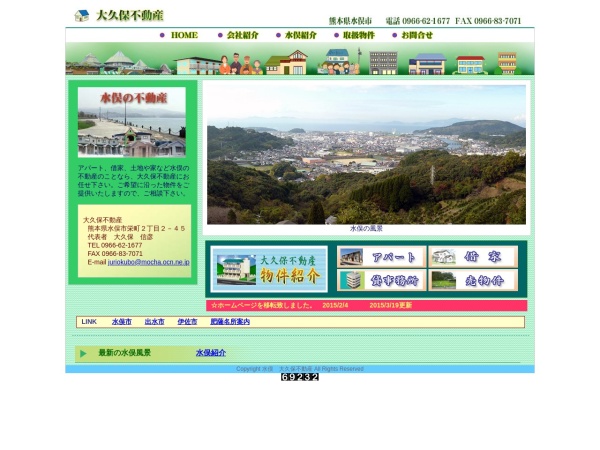Click the ホームページを移転致しました notice text
This screenshot has width=600, height=450.
(x=262, y=305)
